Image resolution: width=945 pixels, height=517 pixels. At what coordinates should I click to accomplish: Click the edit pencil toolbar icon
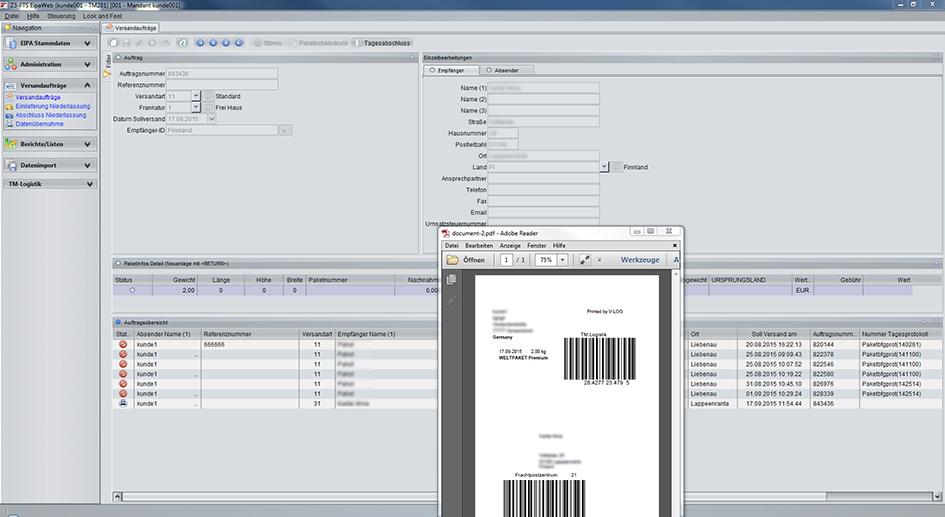pyautogui.click(x=139, y=43)
